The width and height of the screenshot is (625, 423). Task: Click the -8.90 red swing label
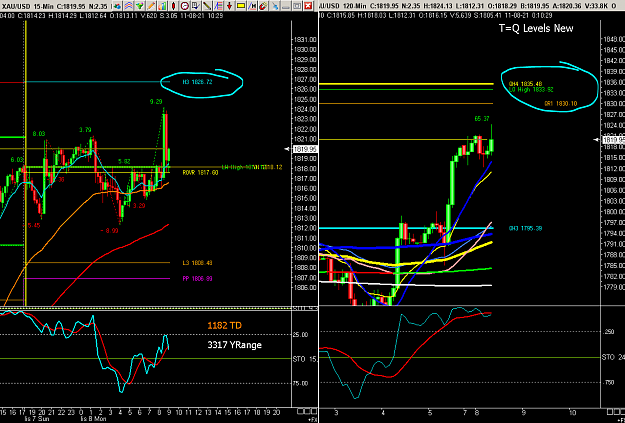click(x=109, y=230)
